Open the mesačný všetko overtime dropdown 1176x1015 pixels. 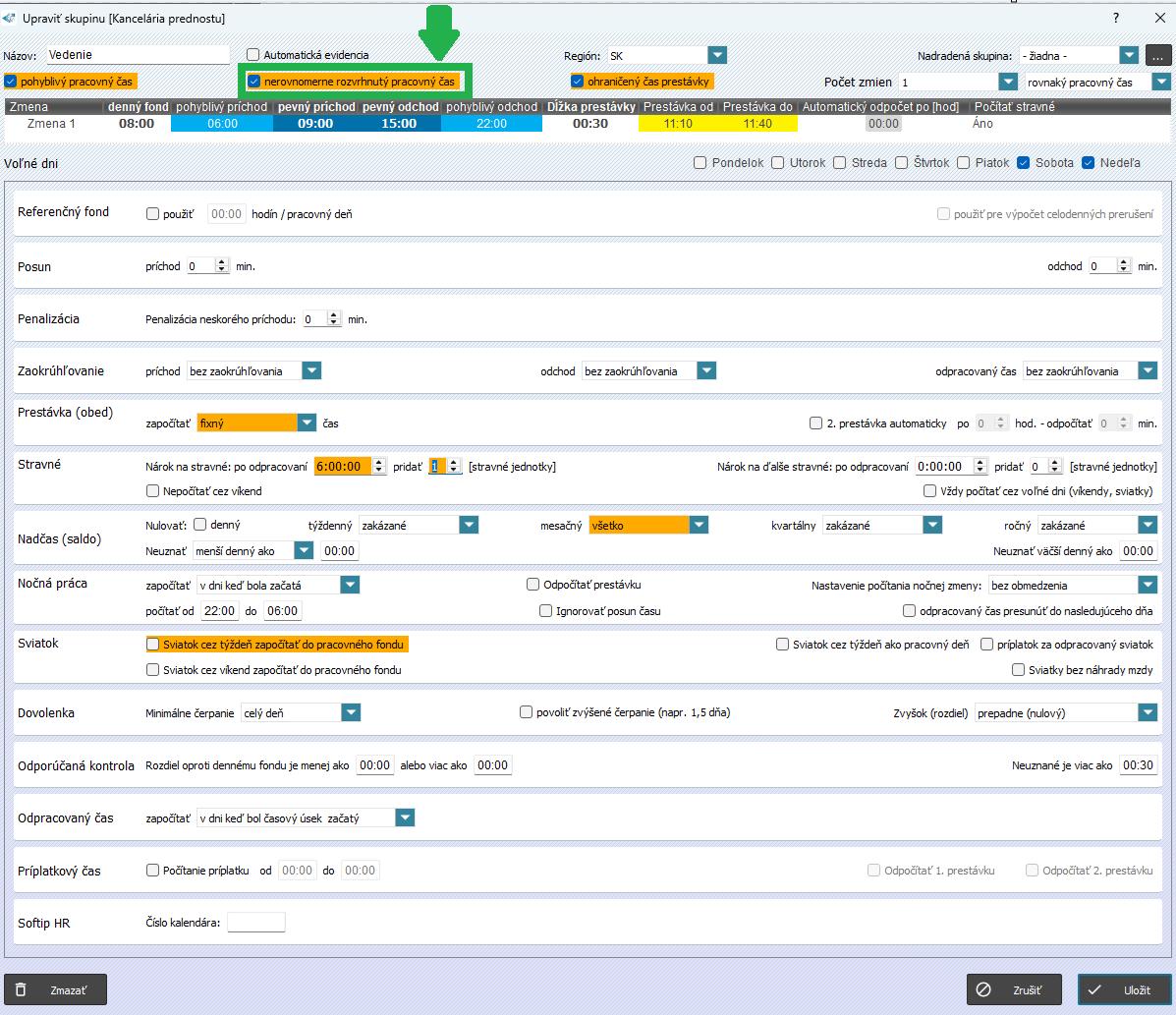pyautogui.click(x=698, y=526)
